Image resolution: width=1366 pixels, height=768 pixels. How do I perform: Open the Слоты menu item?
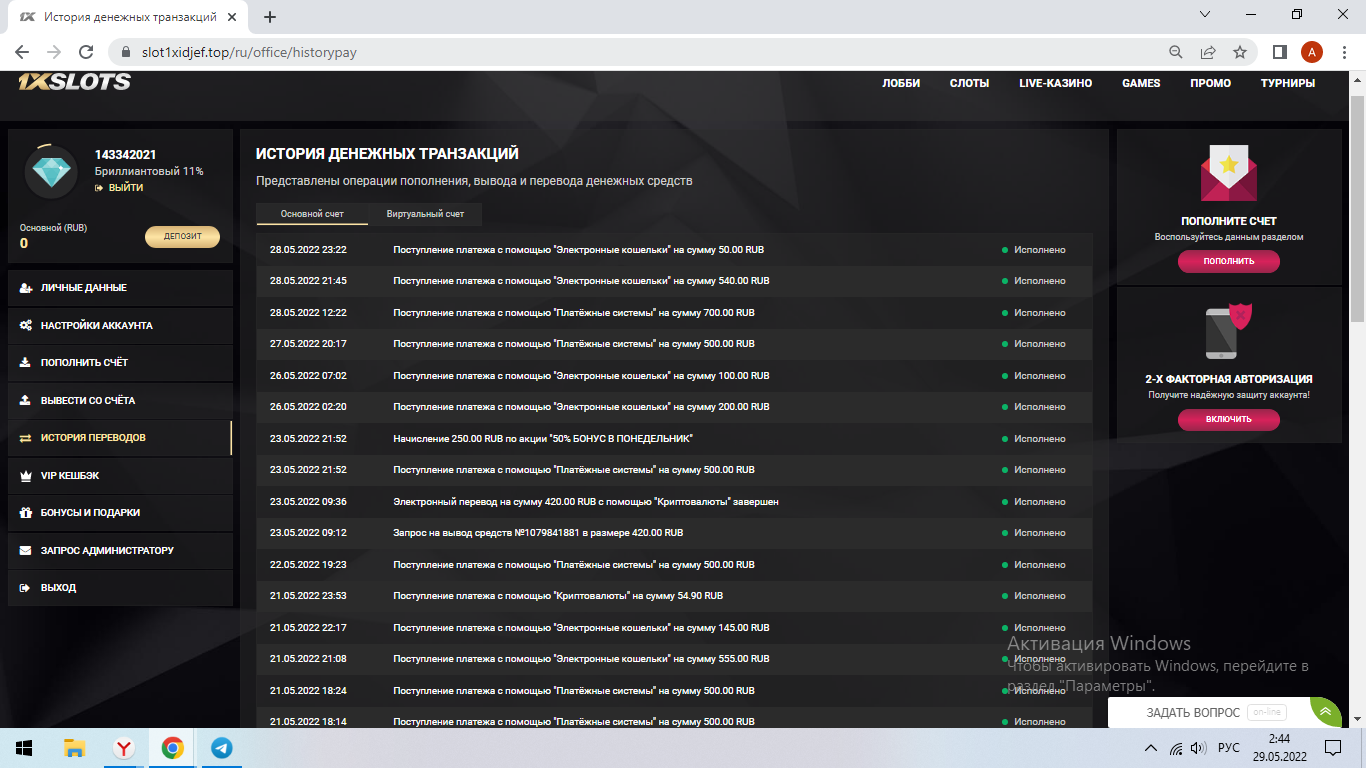tap(969, 83)
